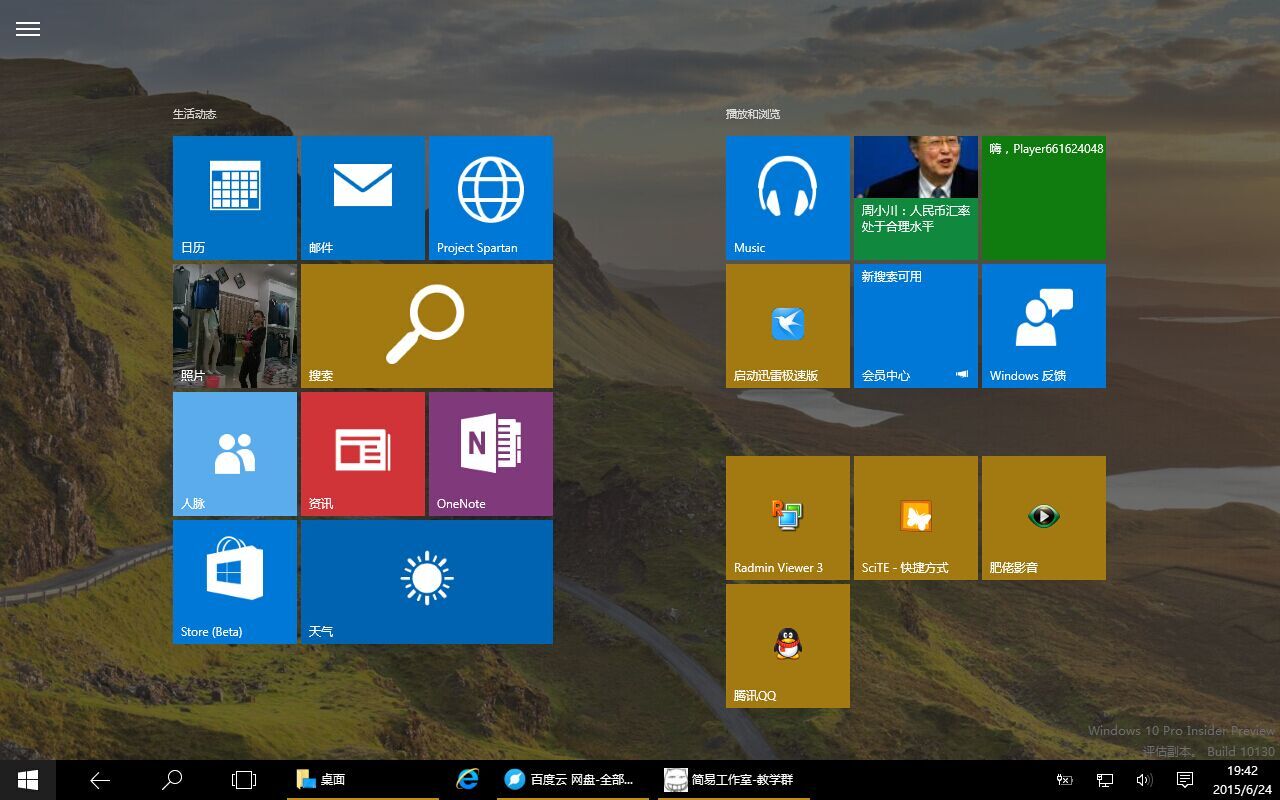Open the 邮件 mail tile
The height and width of the screenshot is (800, 1280).
click(x=363, y=198)
